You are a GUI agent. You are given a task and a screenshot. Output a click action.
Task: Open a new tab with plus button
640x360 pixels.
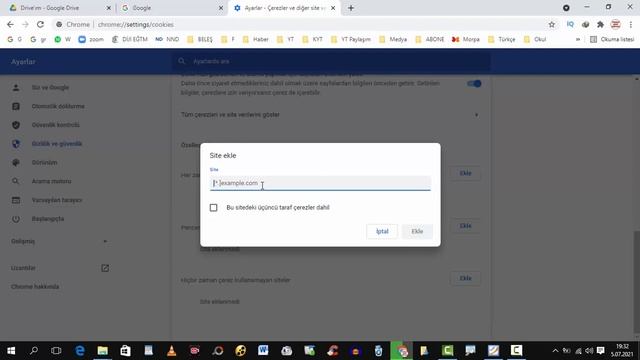tap(351, 8)
